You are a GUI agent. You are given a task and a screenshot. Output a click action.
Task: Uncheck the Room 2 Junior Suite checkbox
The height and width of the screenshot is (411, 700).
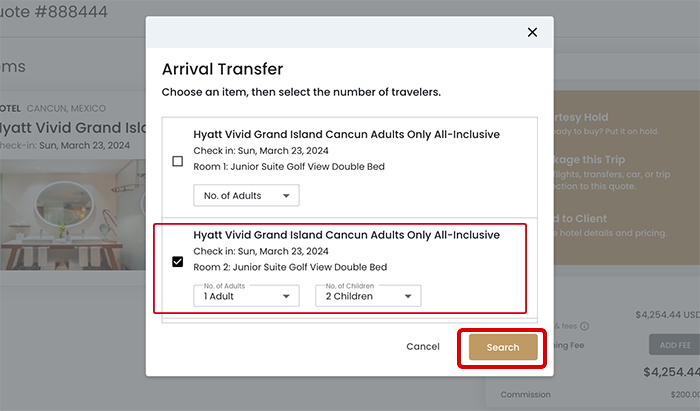point(178,262)
